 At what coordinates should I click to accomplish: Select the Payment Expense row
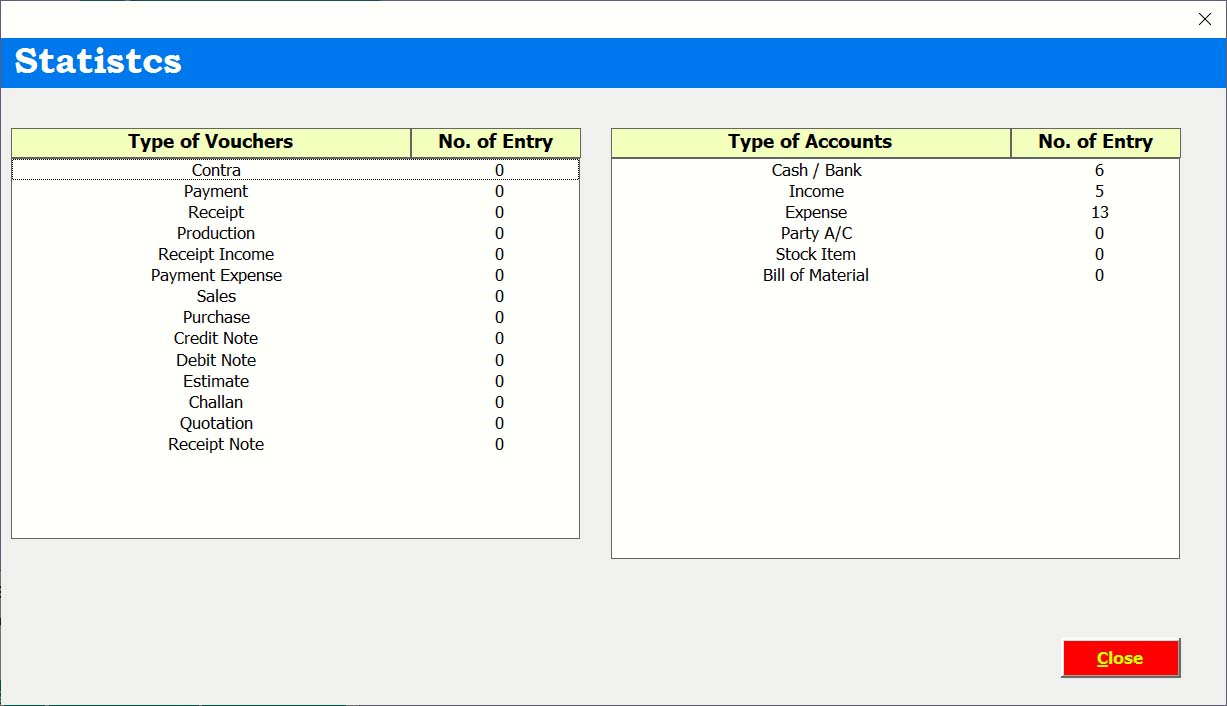[x=216, y=276]
